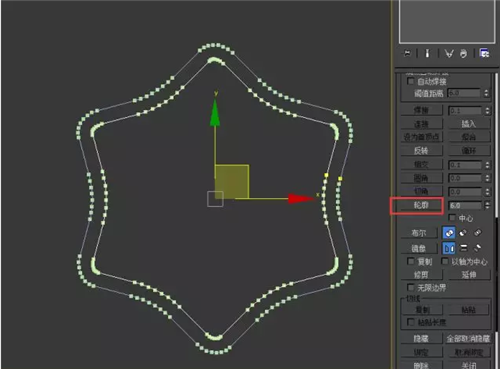Click Remove Modifier trash icon
This screenshot has height=369, width=500.
pyautogui.click(x=464, y=53)
